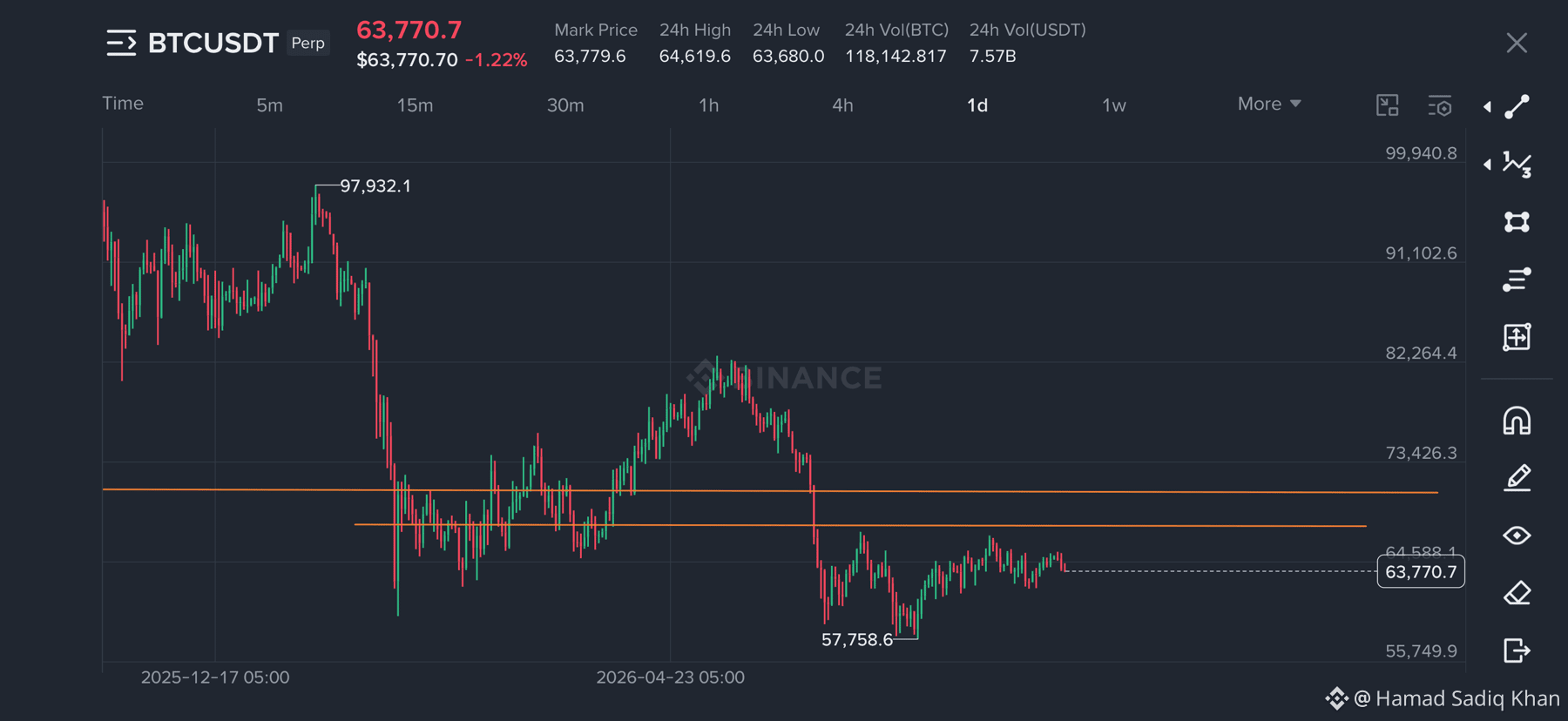
Task: Click the 55,749.9 price axis label
Action: [1421, 651]
